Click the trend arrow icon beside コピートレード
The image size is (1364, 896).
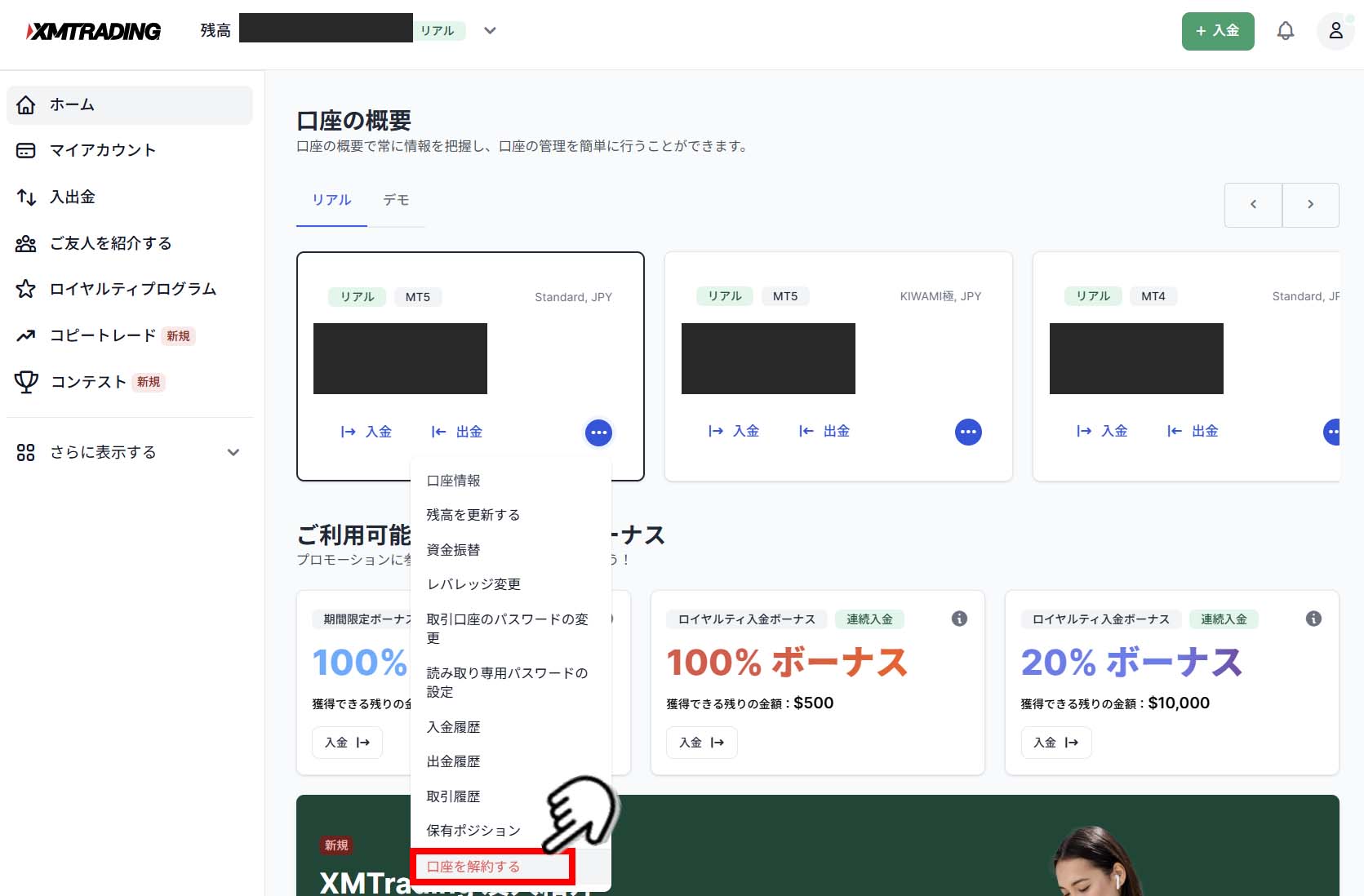click(x=26, y=335)
